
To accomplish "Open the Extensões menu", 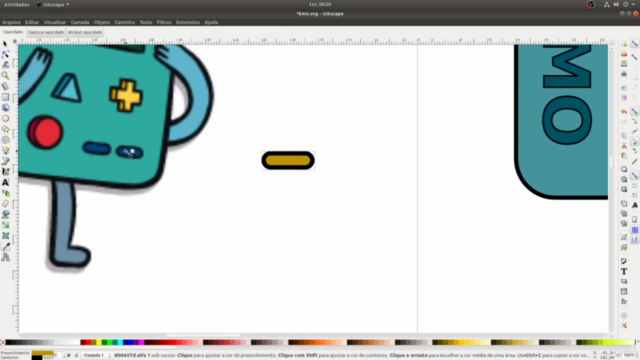I will tap(188, 22).
